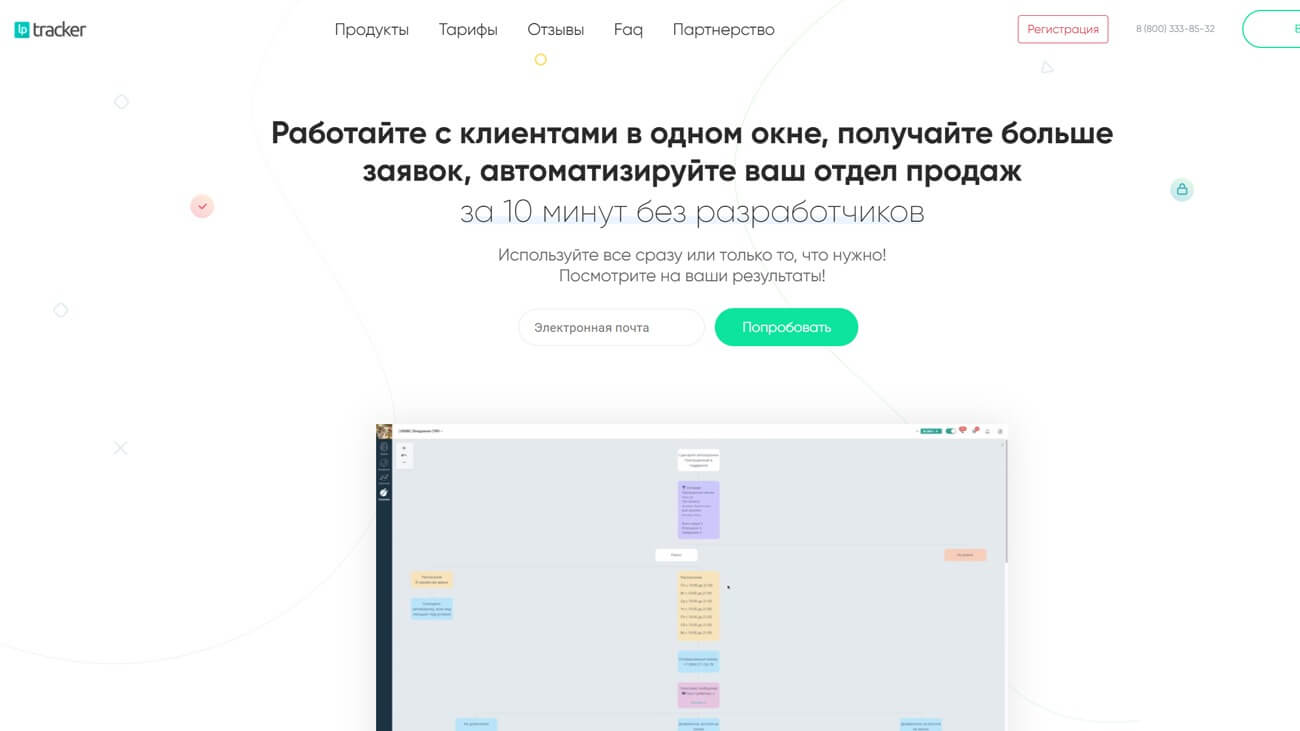Click the zoom-out minus icon on scenario canvas
Viewport: 1300px width, 731px height.
point(404,464)
